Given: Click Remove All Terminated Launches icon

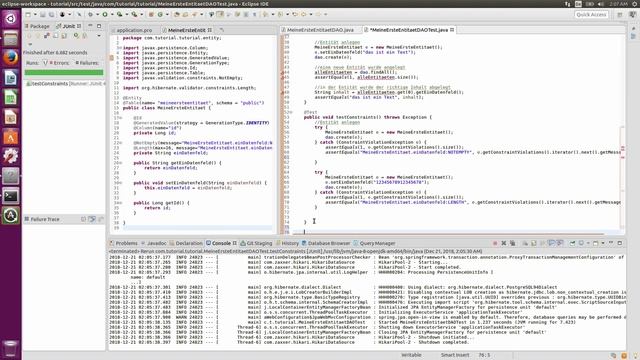Looking at the screenshot, I should pyautogui.click(x=512, y=243).
